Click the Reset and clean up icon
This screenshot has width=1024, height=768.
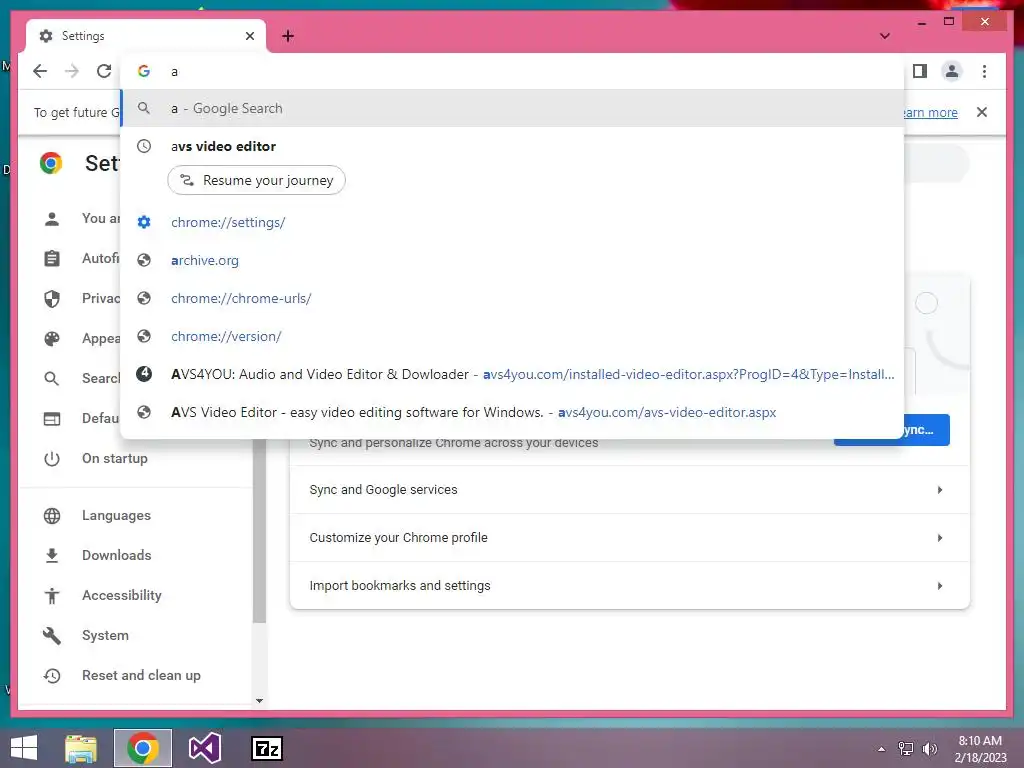click(52, 675)
